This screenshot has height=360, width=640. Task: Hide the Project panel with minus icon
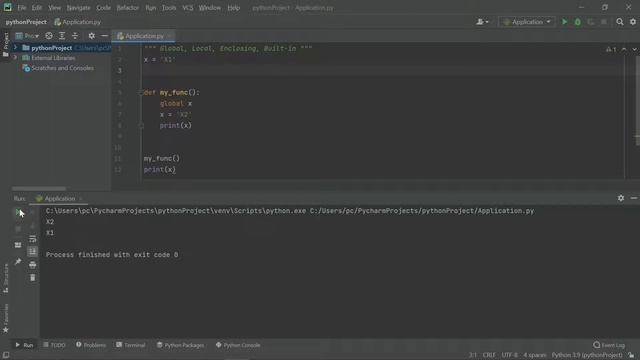point(104,36)
